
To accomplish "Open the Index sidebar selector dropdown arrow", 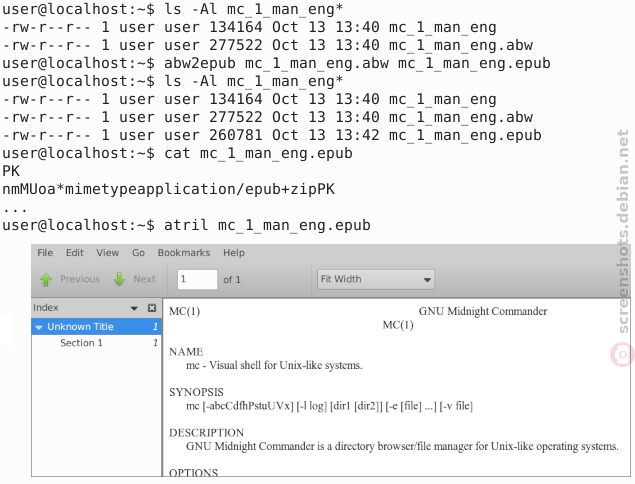I will (134, 309).
